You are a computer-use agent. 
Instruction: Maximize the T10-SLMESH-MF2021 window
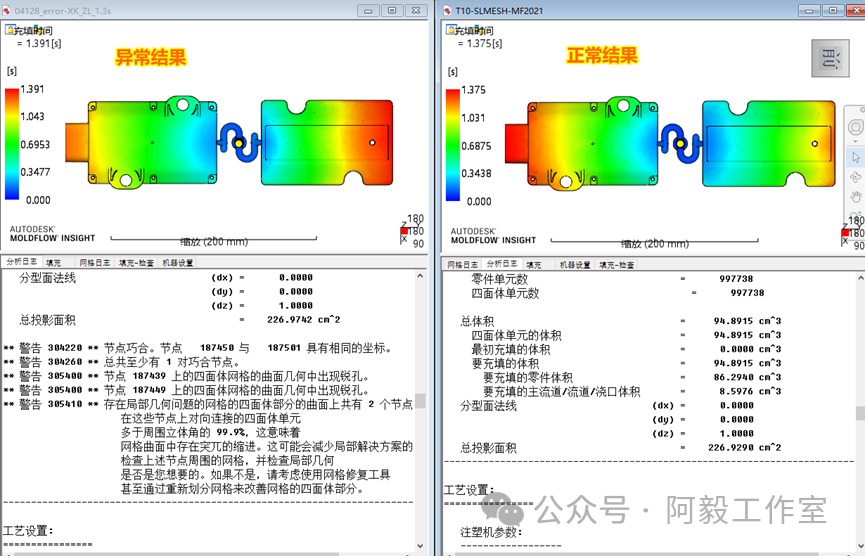pyautogui.click(x=833, y=10)
